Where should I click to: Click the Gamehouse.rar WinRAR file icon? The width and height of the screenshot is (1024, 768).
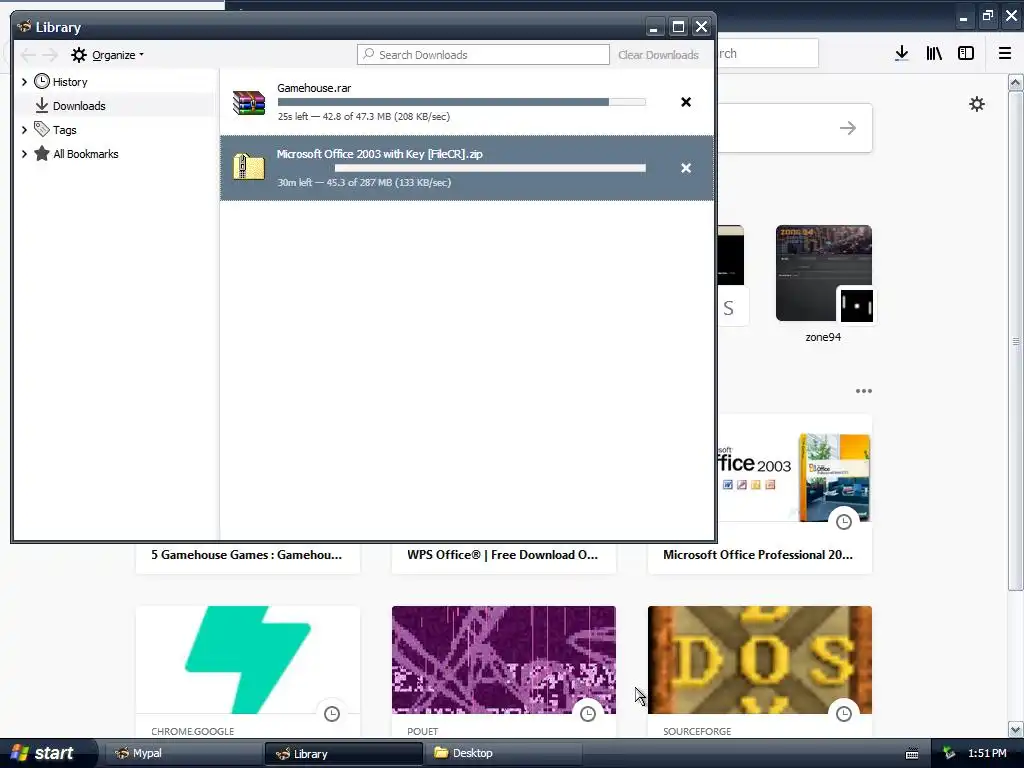click(249, 103)
